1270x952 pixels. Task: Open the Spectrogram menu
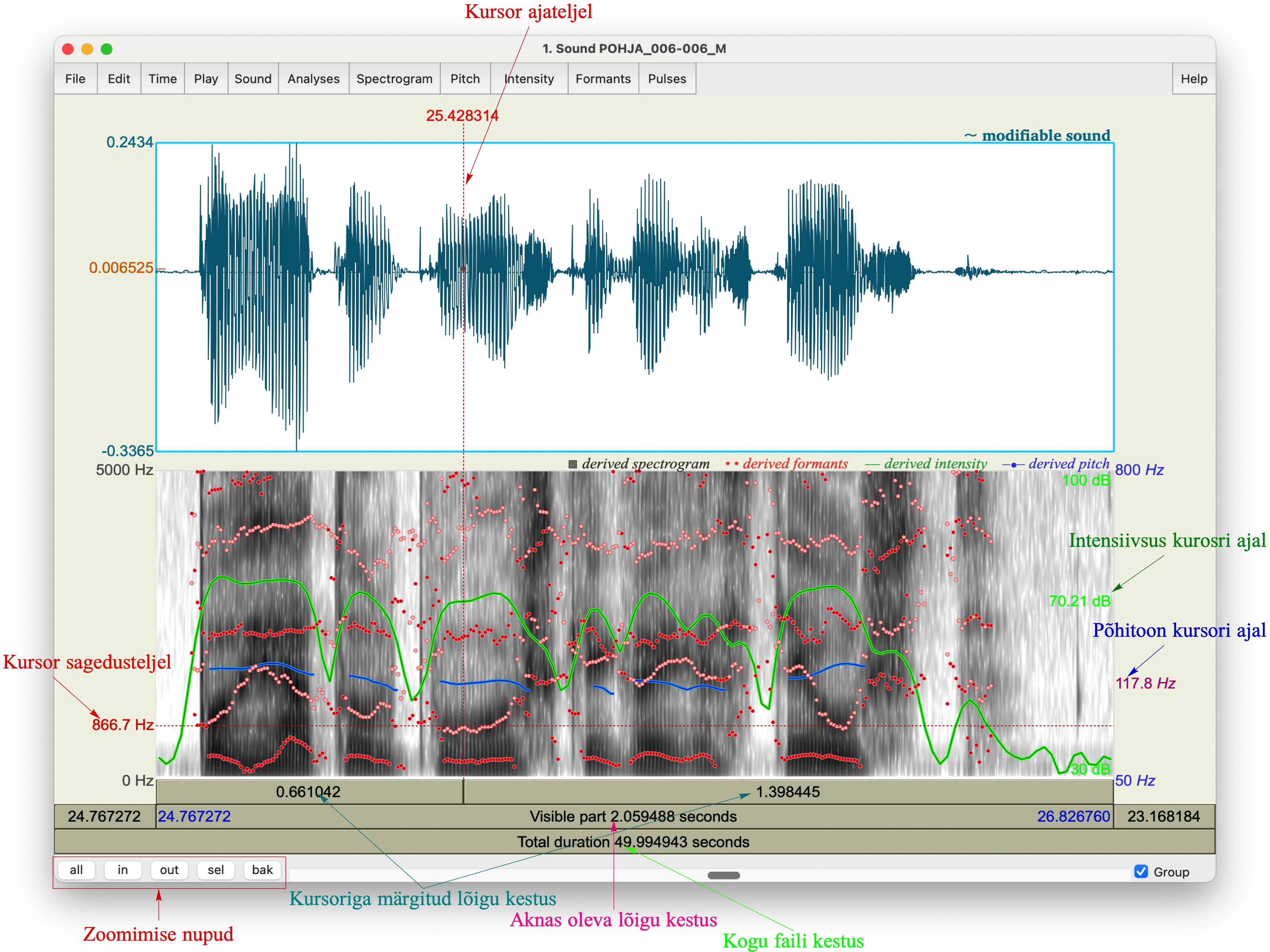click(x=394, y=79)
